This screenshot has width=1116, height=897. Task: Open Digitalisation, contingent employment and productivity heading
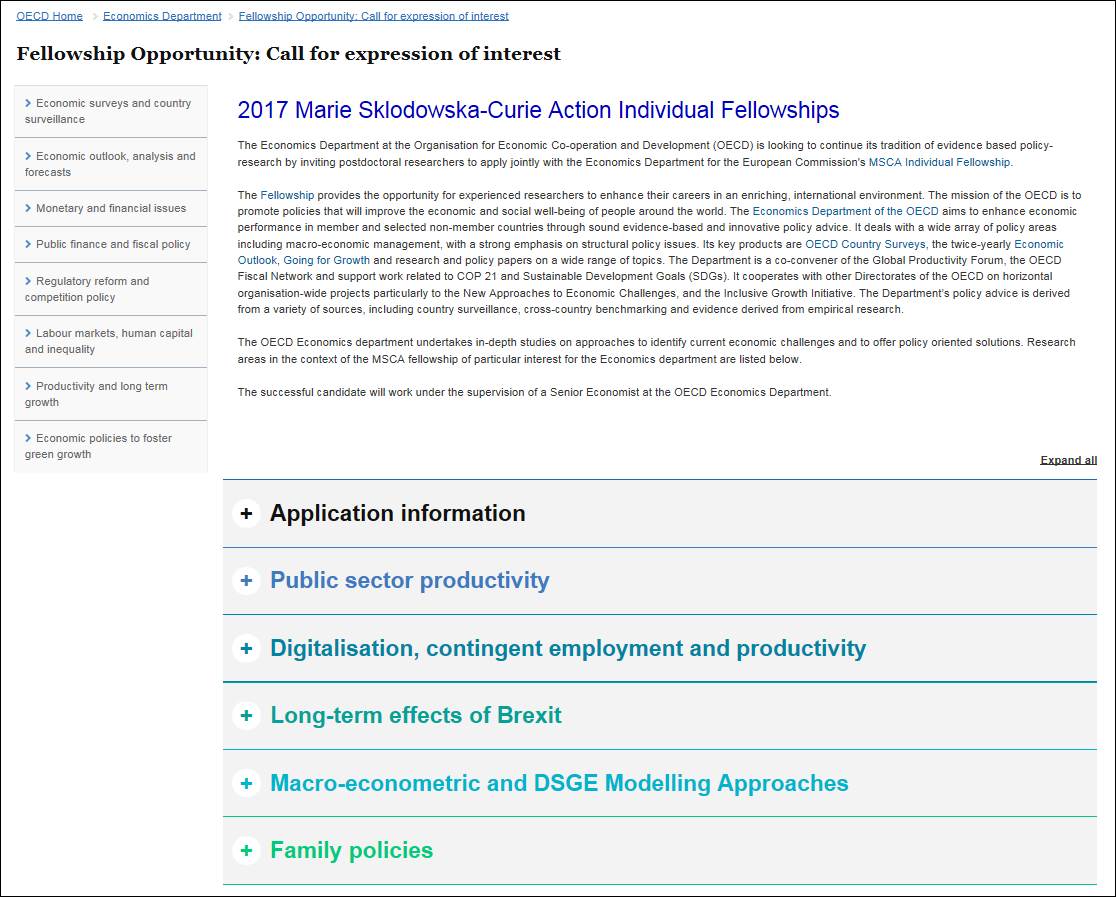[x=568, y=649]
